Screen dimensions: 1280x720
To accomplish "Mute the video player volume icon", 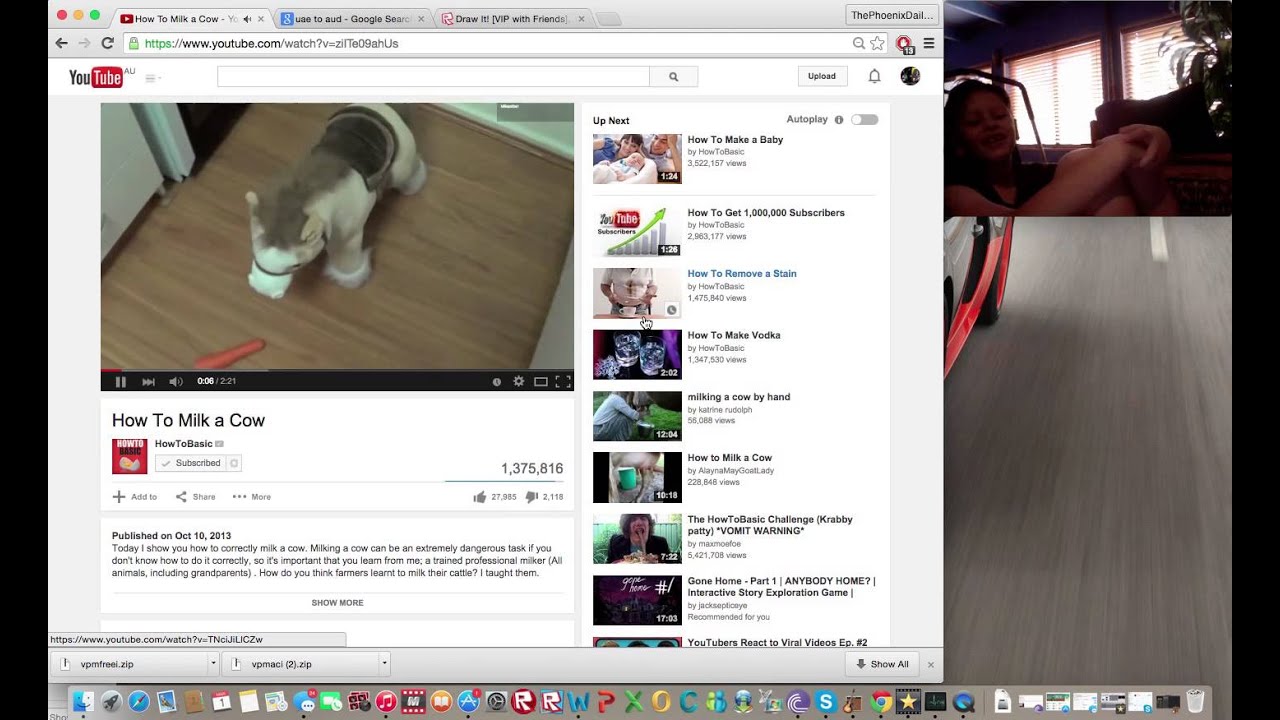I will pos(176,381).
